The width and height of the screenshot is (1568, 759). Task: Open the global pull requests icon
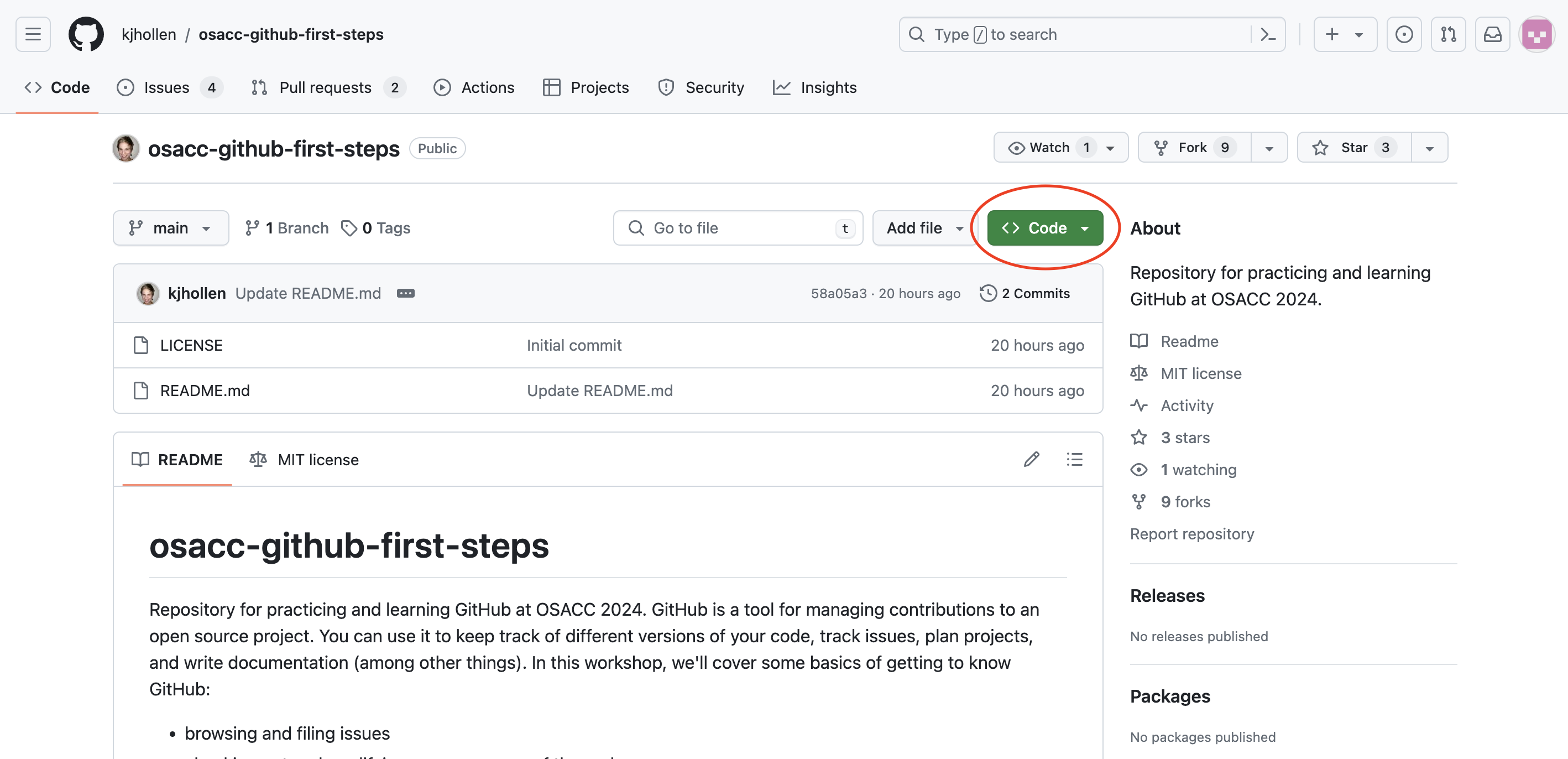click(1448, 34)
